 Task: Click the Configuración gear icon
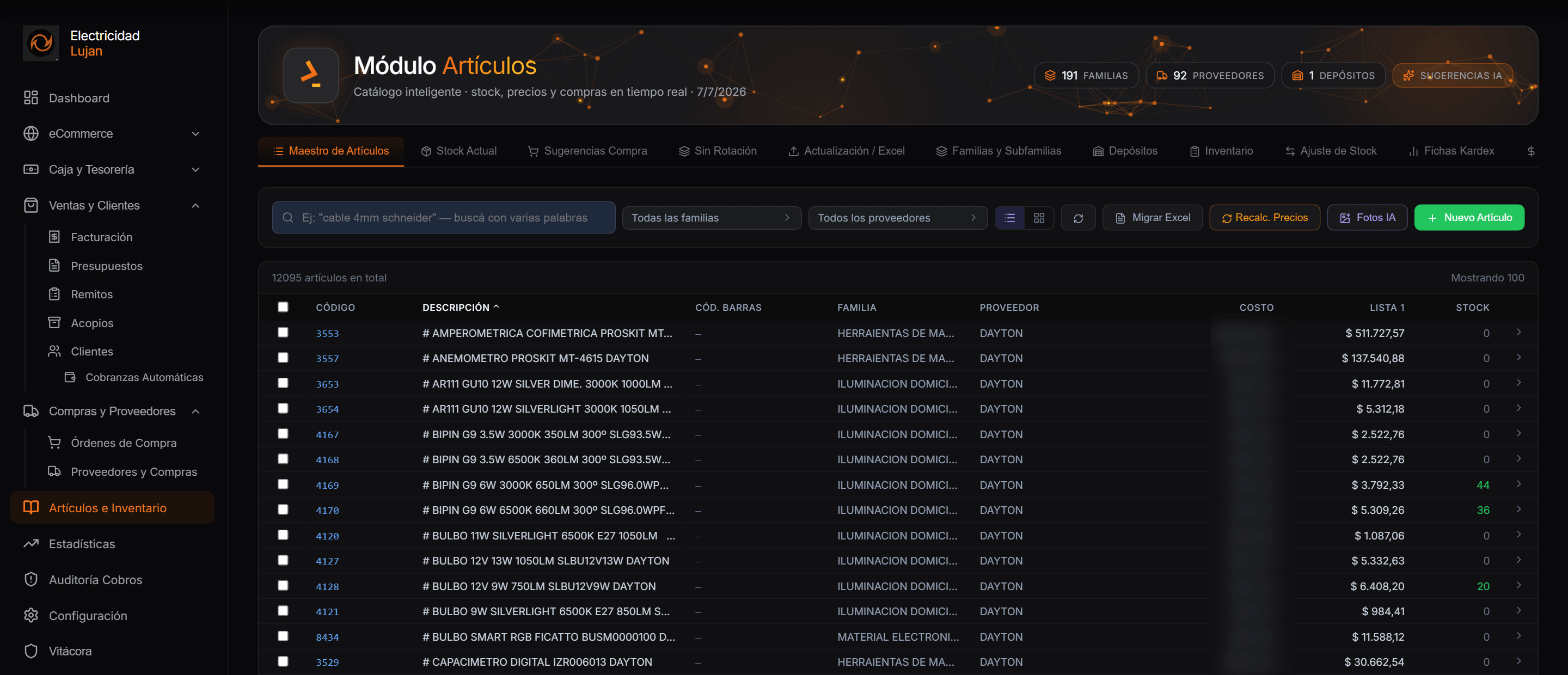point(30,615)
